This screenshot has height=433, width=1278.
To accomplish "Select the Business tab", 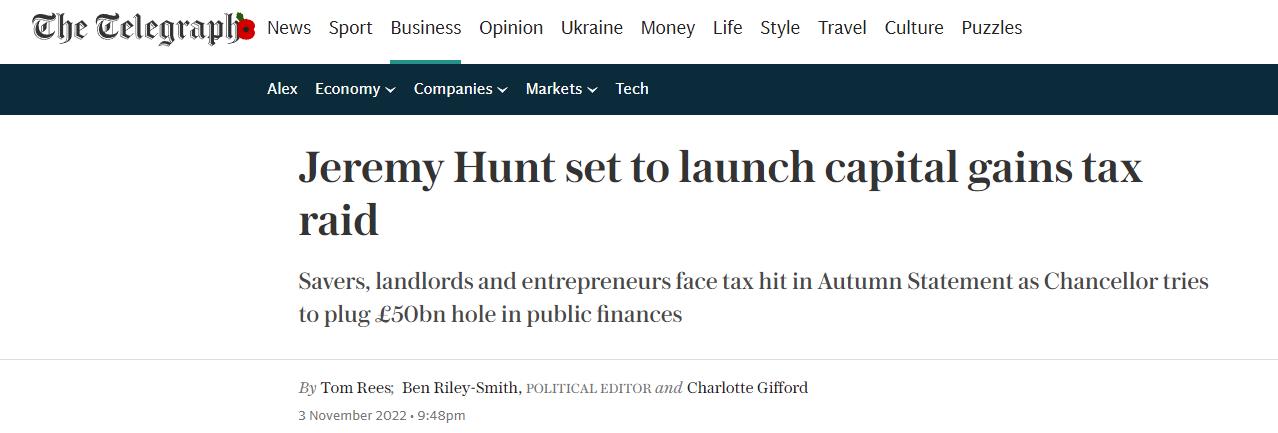I will tap(426, 28).
